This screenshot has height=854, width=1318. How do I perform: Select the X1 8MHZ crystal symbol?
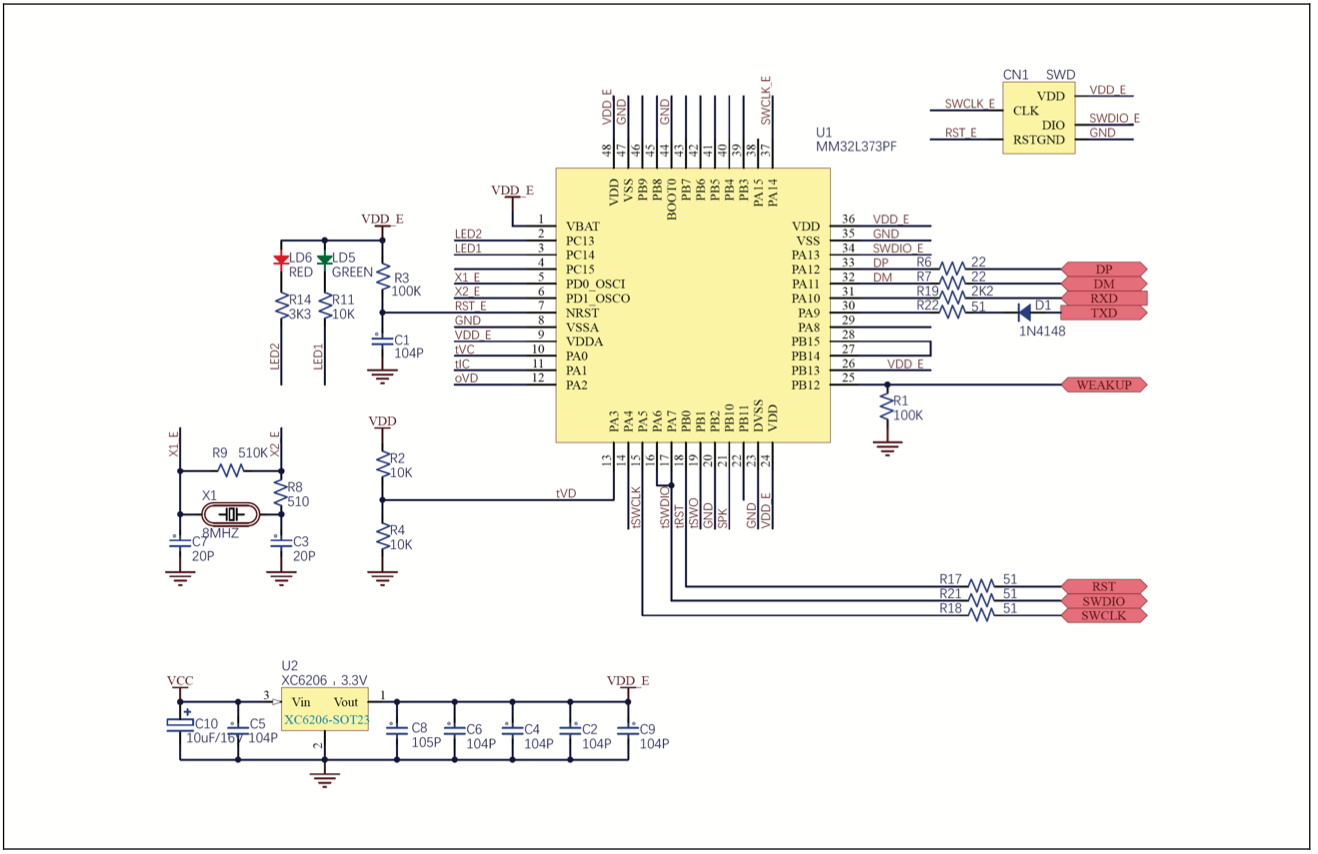[x=232, y=514]
